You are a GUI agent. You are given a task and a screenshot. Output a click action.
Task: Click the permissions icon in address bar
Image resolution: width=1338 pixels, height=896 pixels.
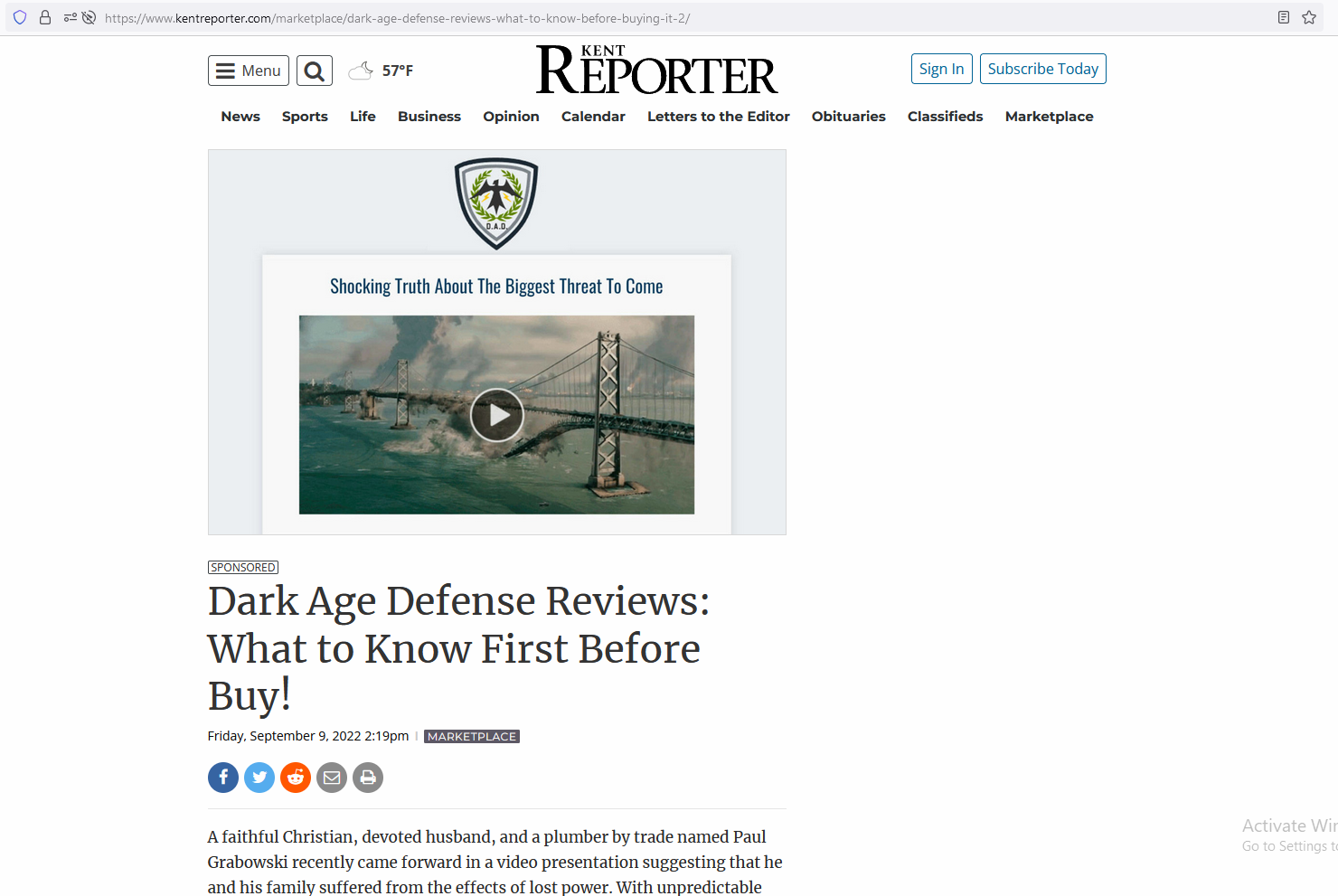(71, 18)
